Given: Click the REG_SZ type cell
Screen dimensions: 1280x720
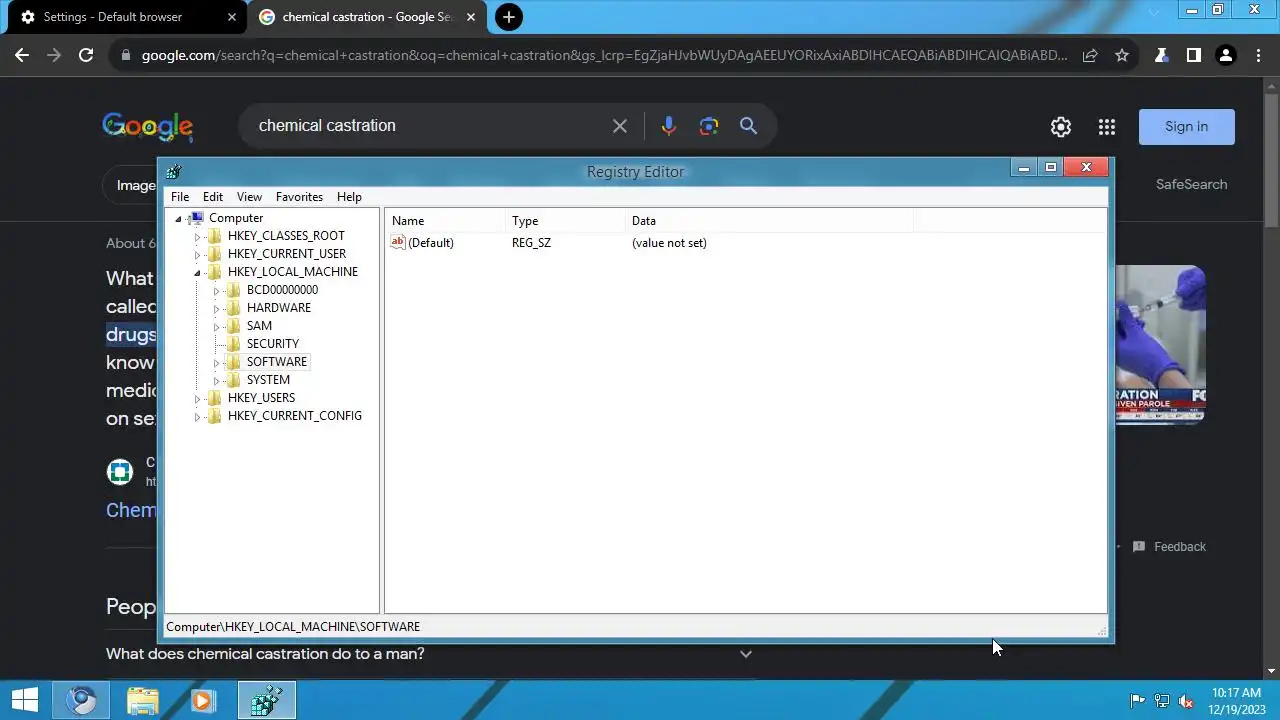Looking at the screenshot, I should (x=531, y=243).
